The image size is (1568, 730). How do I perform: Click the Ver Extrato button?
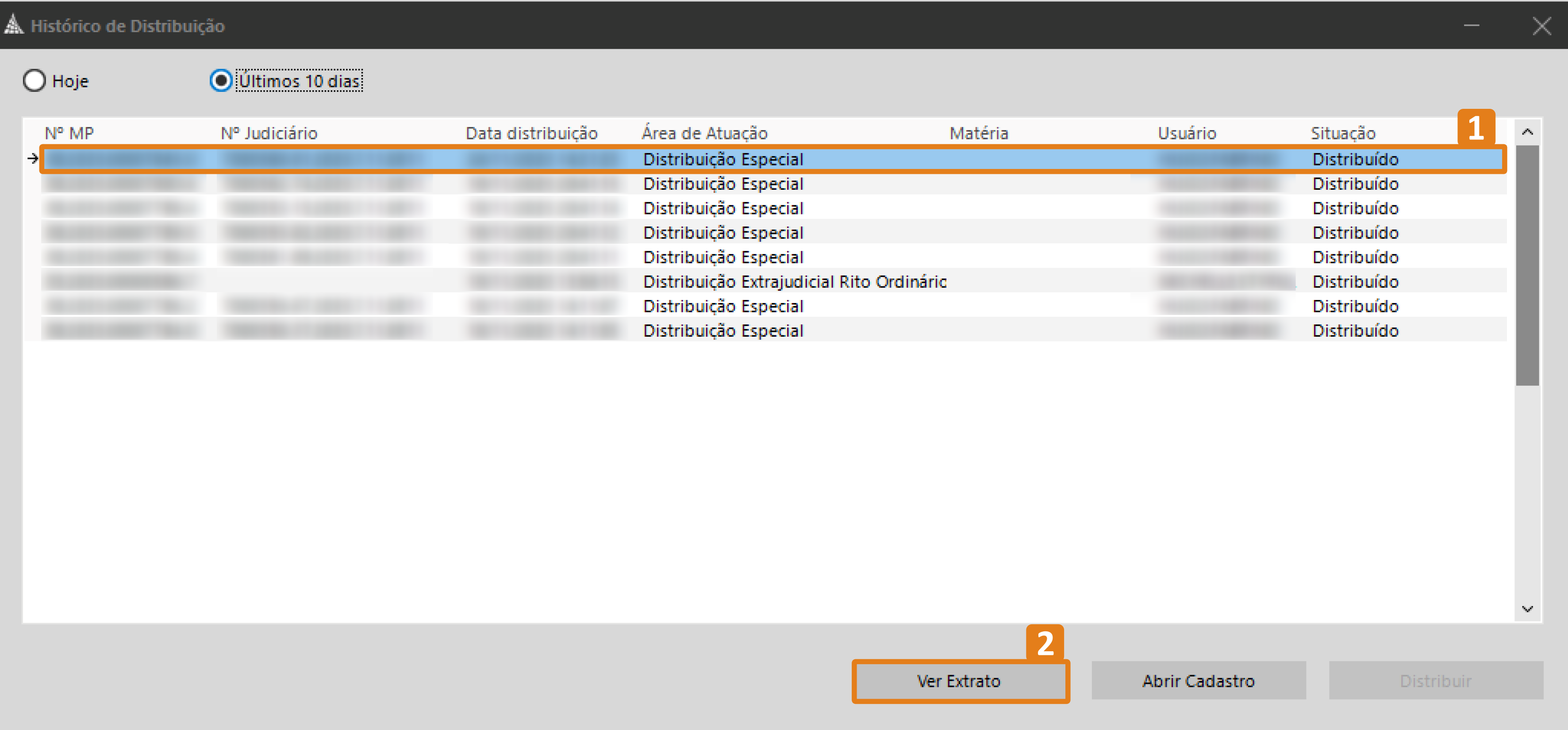point(959,681)
